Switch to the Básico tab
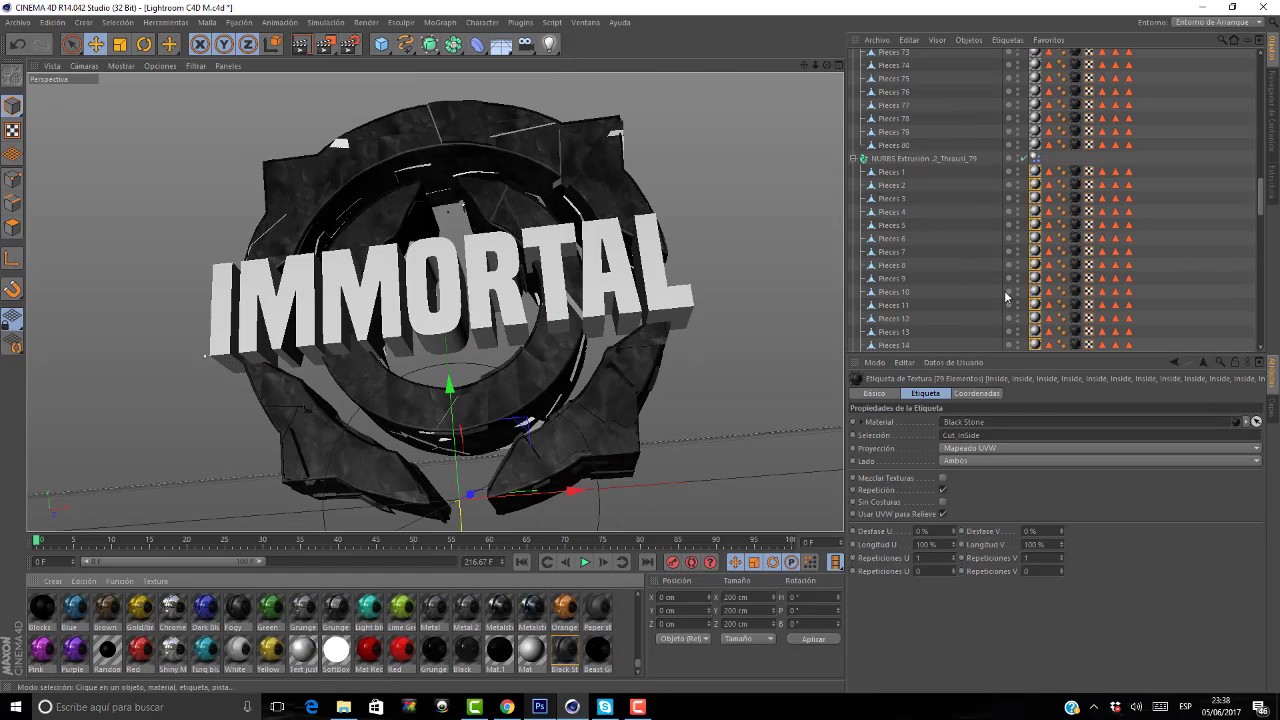This screenshot has width=1280, height=720. click(874, 393)
